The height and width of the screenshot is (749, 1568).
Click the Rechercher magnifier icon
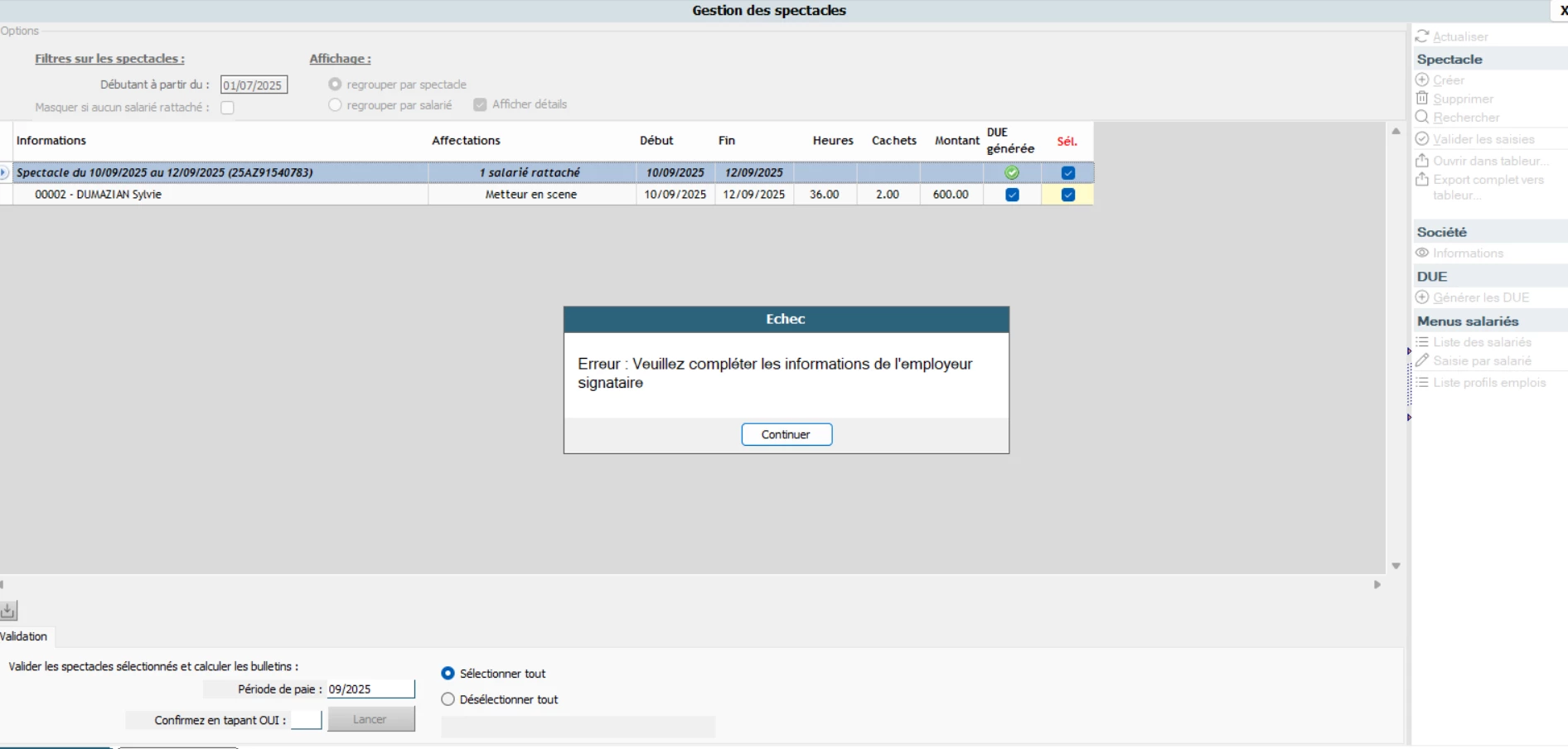[x=1422, y=117]
